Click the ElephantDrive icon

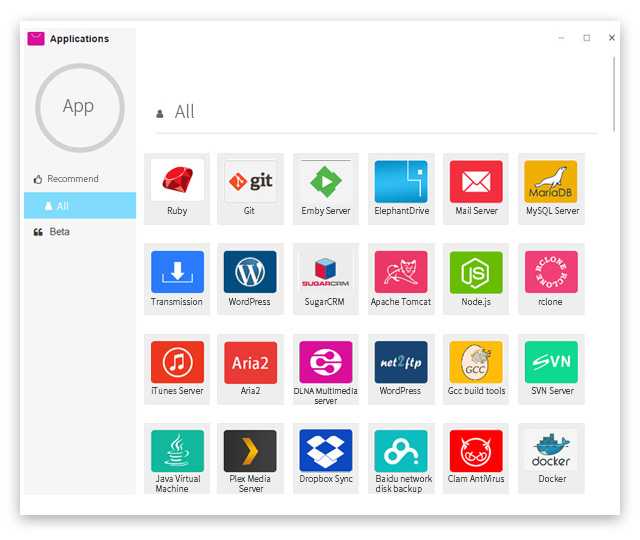pyautogui.click(x=401, y=182)
